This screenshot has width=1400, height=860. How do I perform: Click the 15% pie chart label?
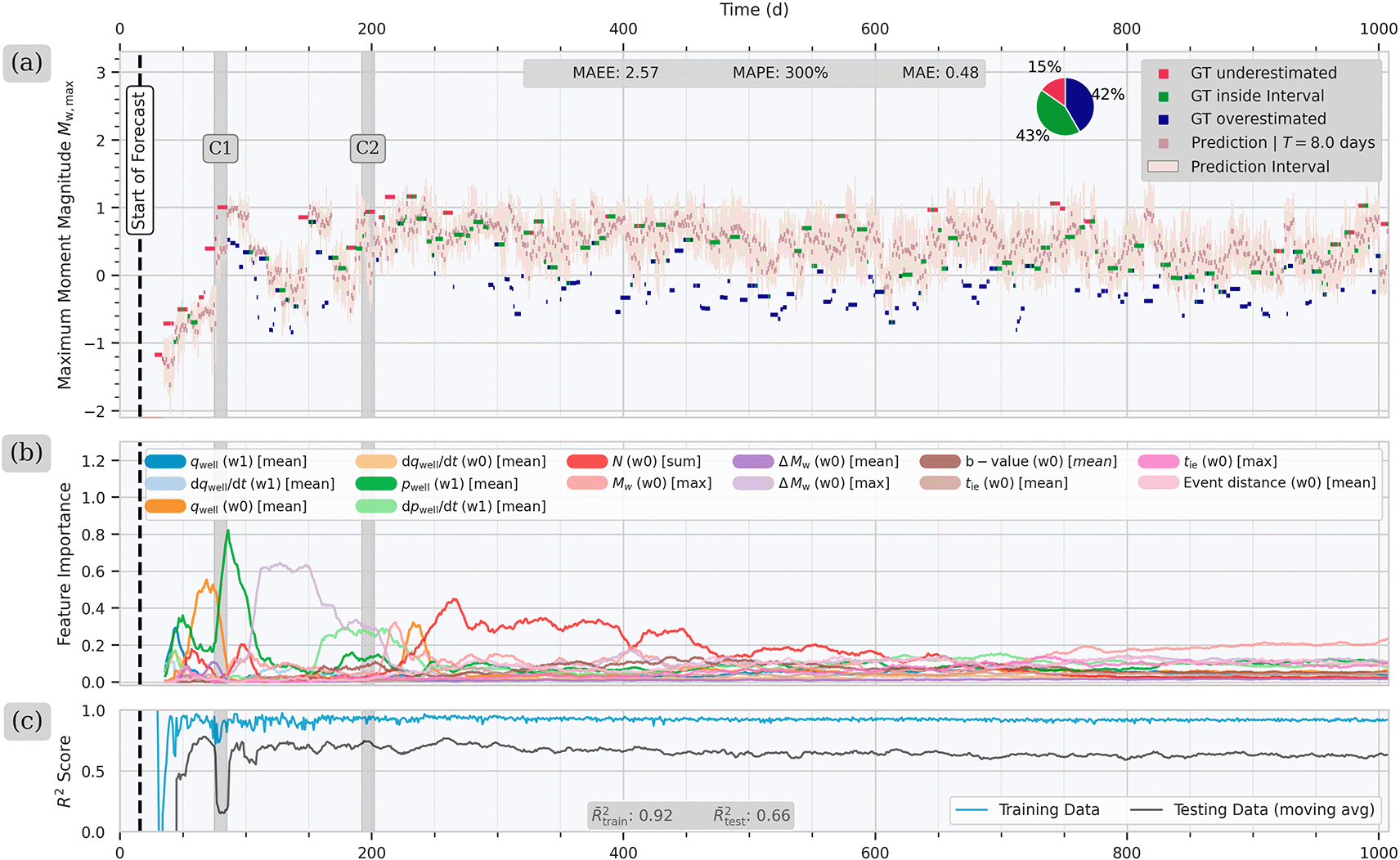pyautogui.click(x=1044, y=66)
